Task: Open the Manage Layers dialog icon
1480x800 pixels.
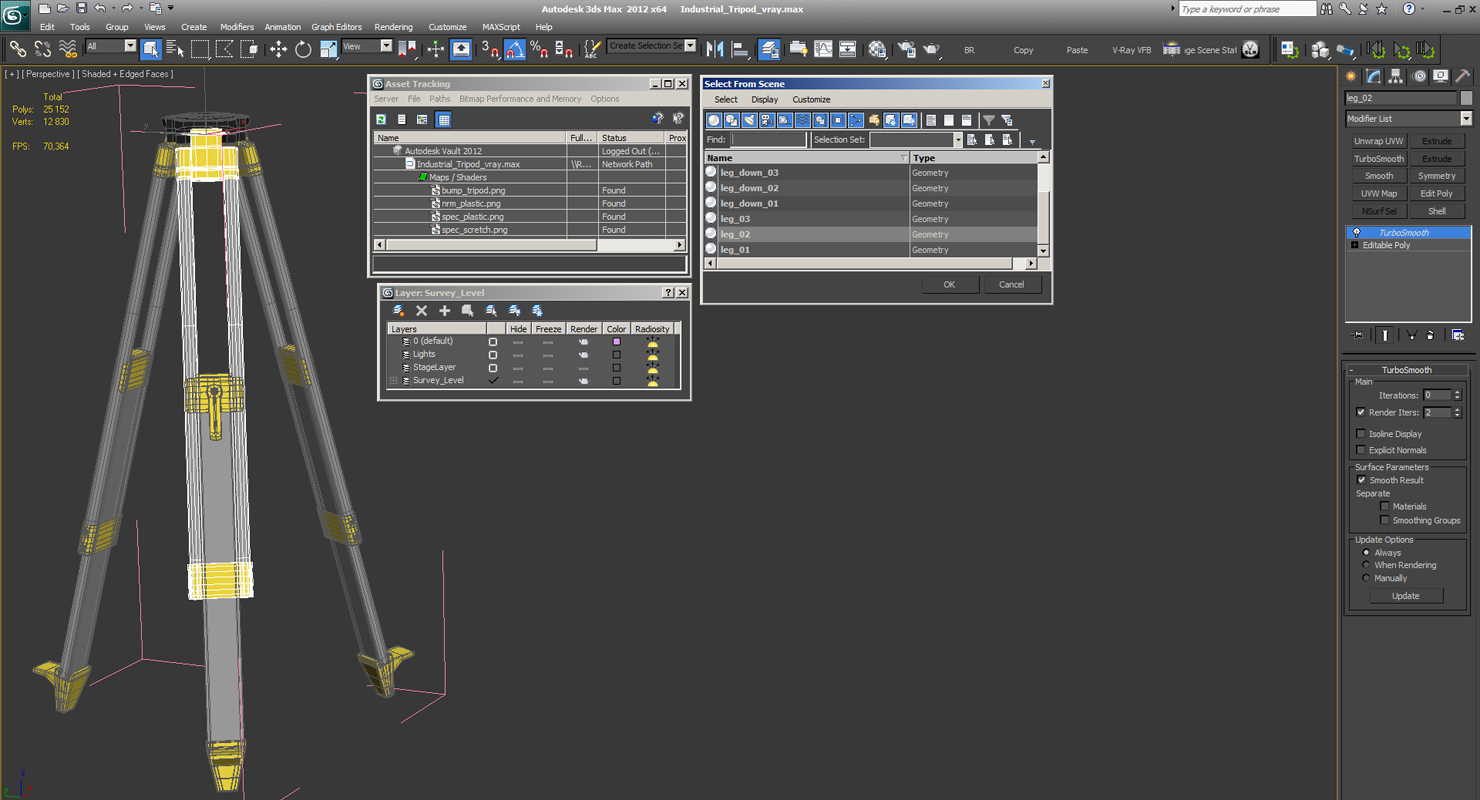Action: click(x=769, y=48)
